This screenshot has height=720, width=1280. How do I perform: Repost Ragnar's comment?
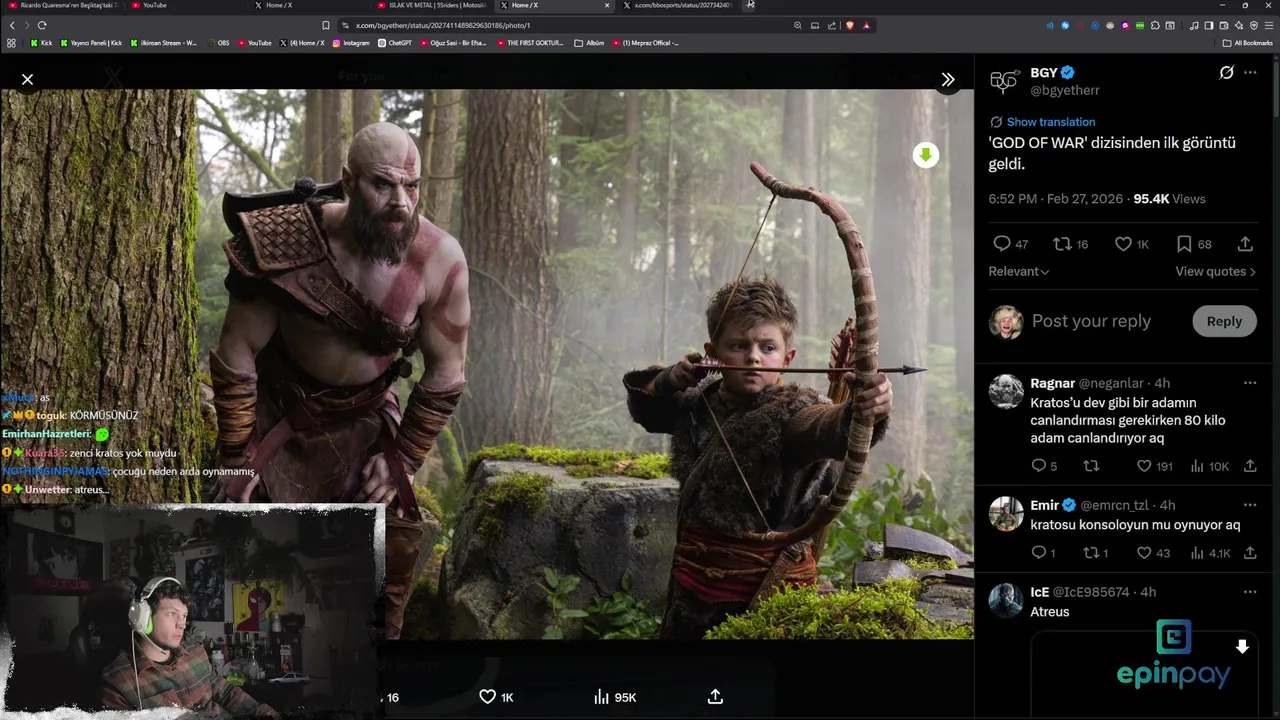pos(1091,466)
